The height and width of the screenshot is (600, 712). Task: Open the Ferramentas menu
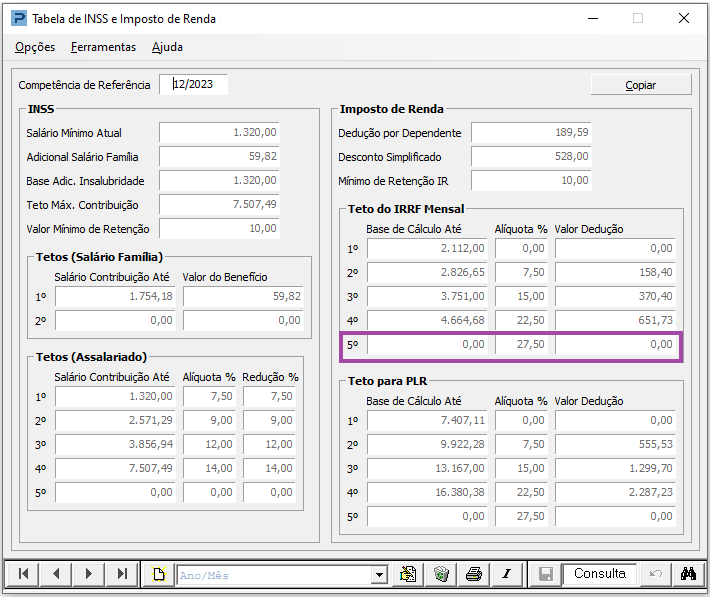[x=104, y=47]
